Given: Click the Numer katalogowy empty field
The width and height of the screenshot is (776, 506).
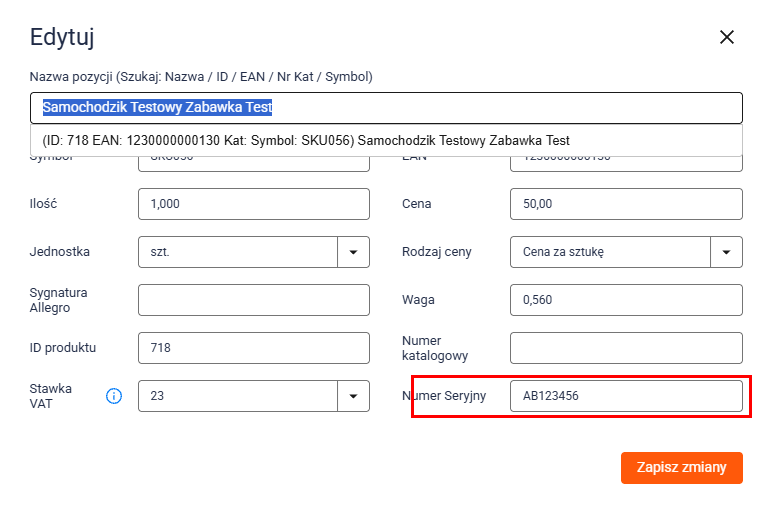Looking at the screenshot, I should [626, 348].
